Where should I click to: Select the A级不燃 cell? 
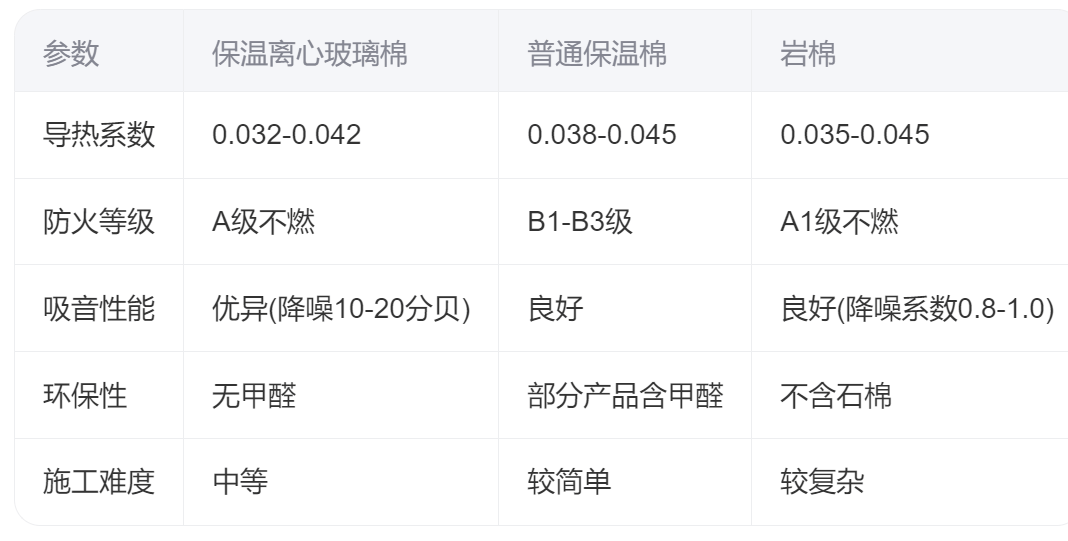point(264,222)
